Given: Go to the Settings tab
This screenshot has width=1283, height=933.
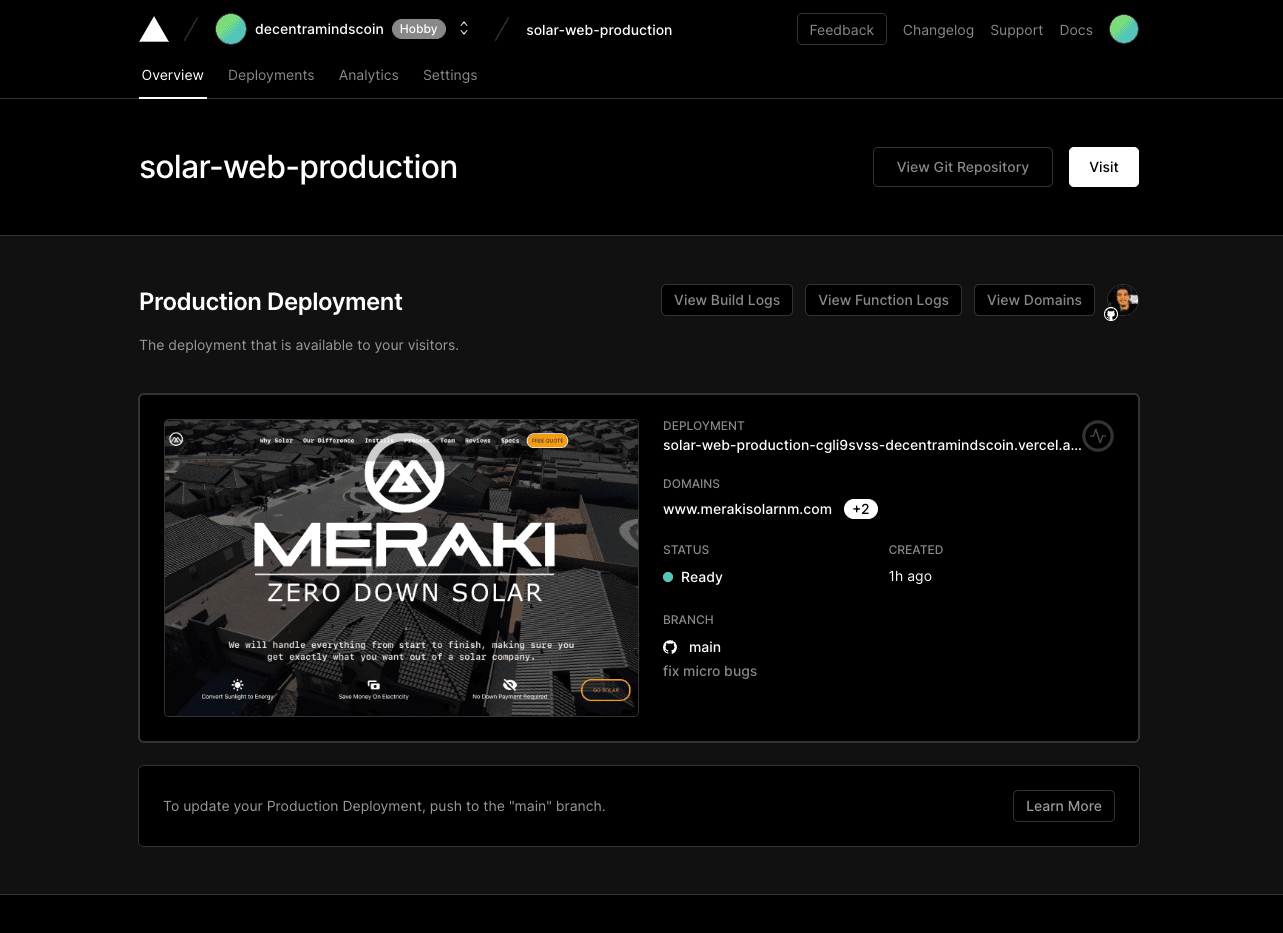Looking at the screenshot, I should (x=450, y=75).
